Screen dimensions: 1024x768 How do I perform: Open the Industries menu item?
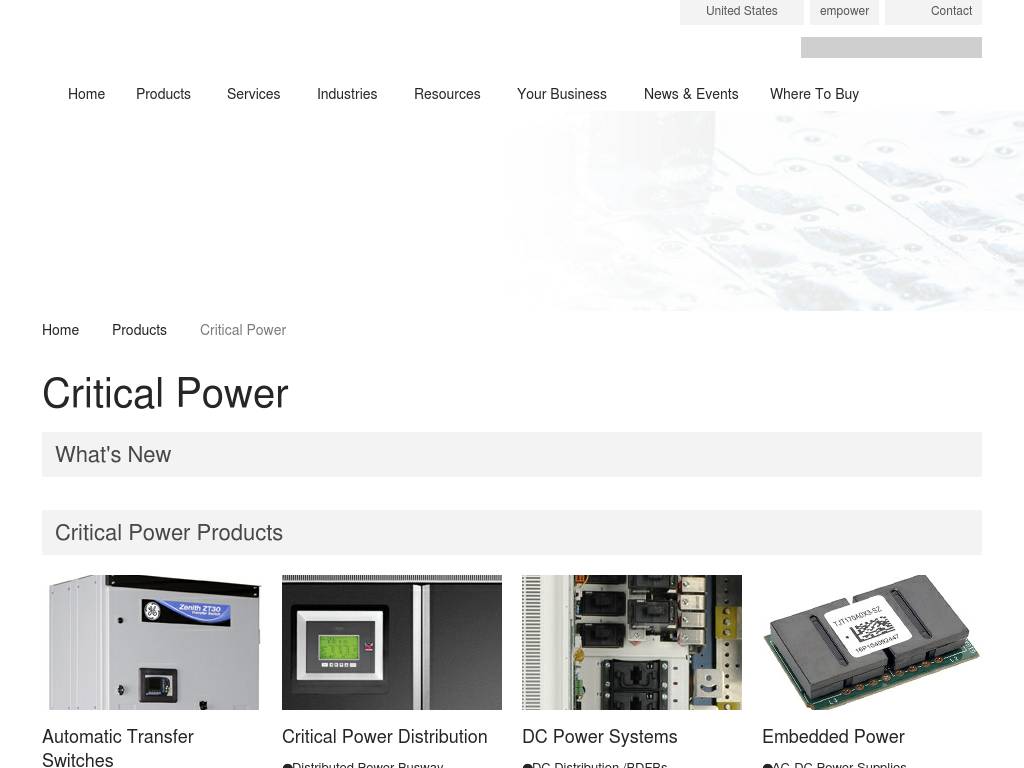347,94
